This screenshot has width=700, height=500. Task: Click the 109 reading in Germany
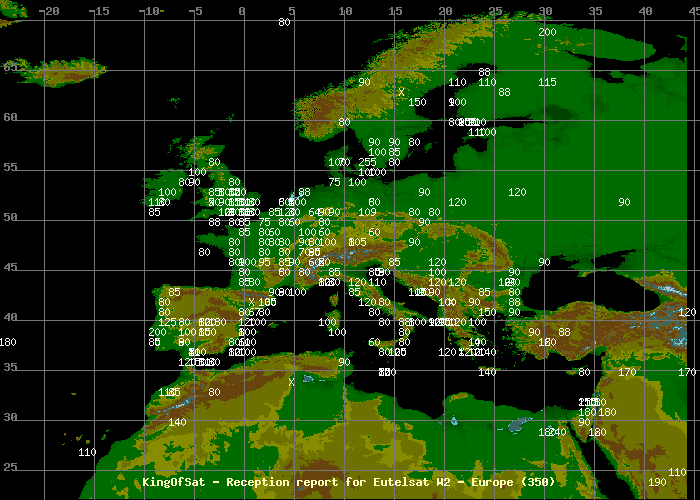point(367,212)
